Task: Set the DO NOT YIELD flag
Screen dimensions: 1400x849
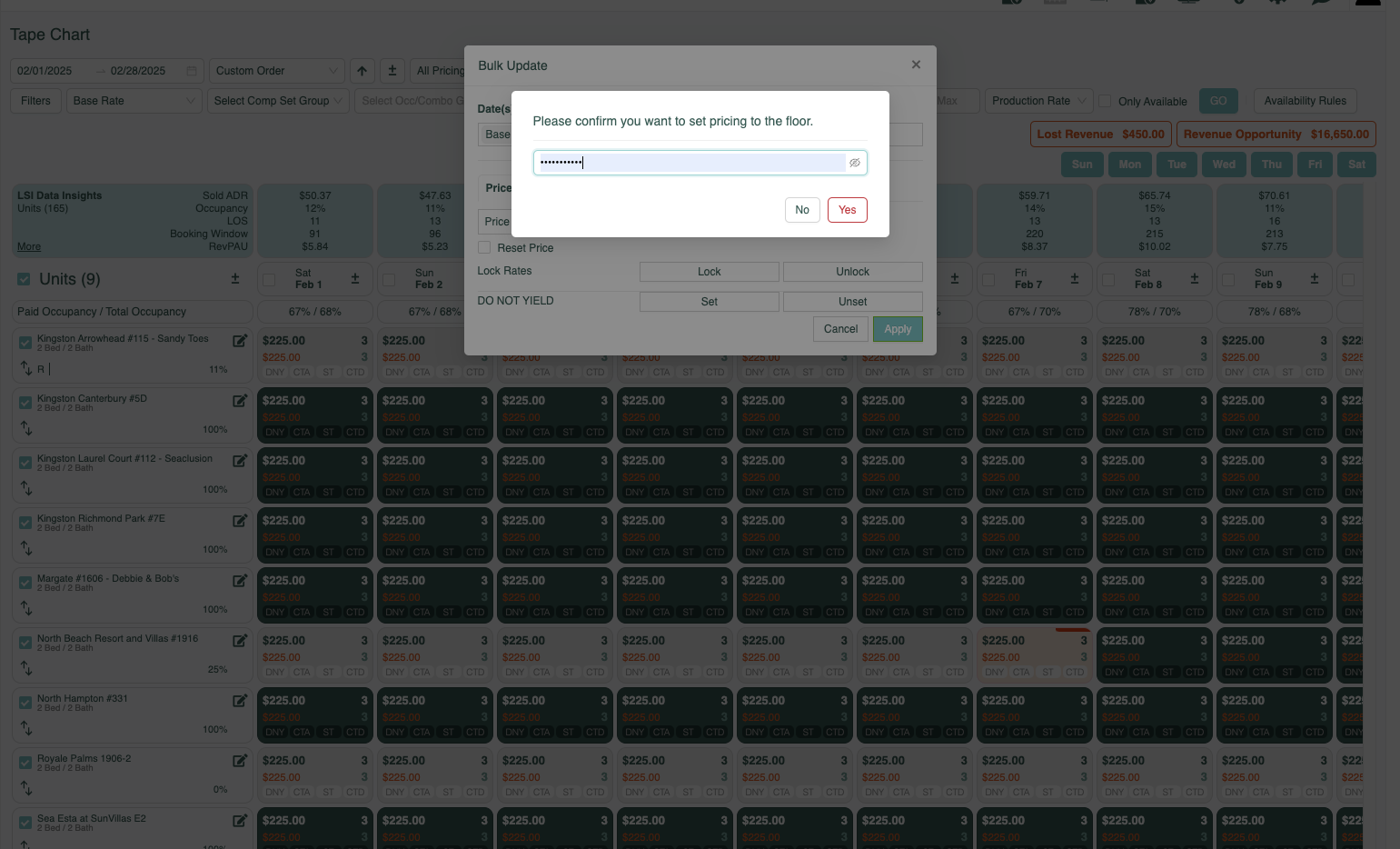Action: tap(710, 302)
